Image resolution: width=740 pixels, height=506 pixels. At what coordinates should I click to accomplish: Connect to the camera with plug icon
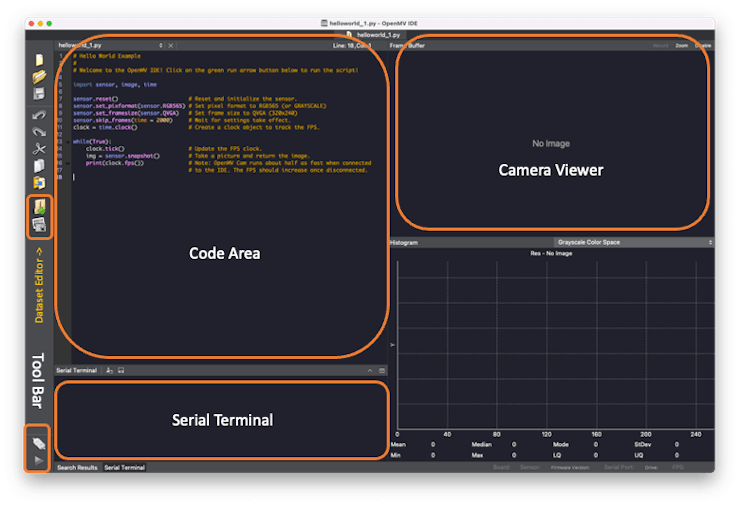tap(39, 443)
